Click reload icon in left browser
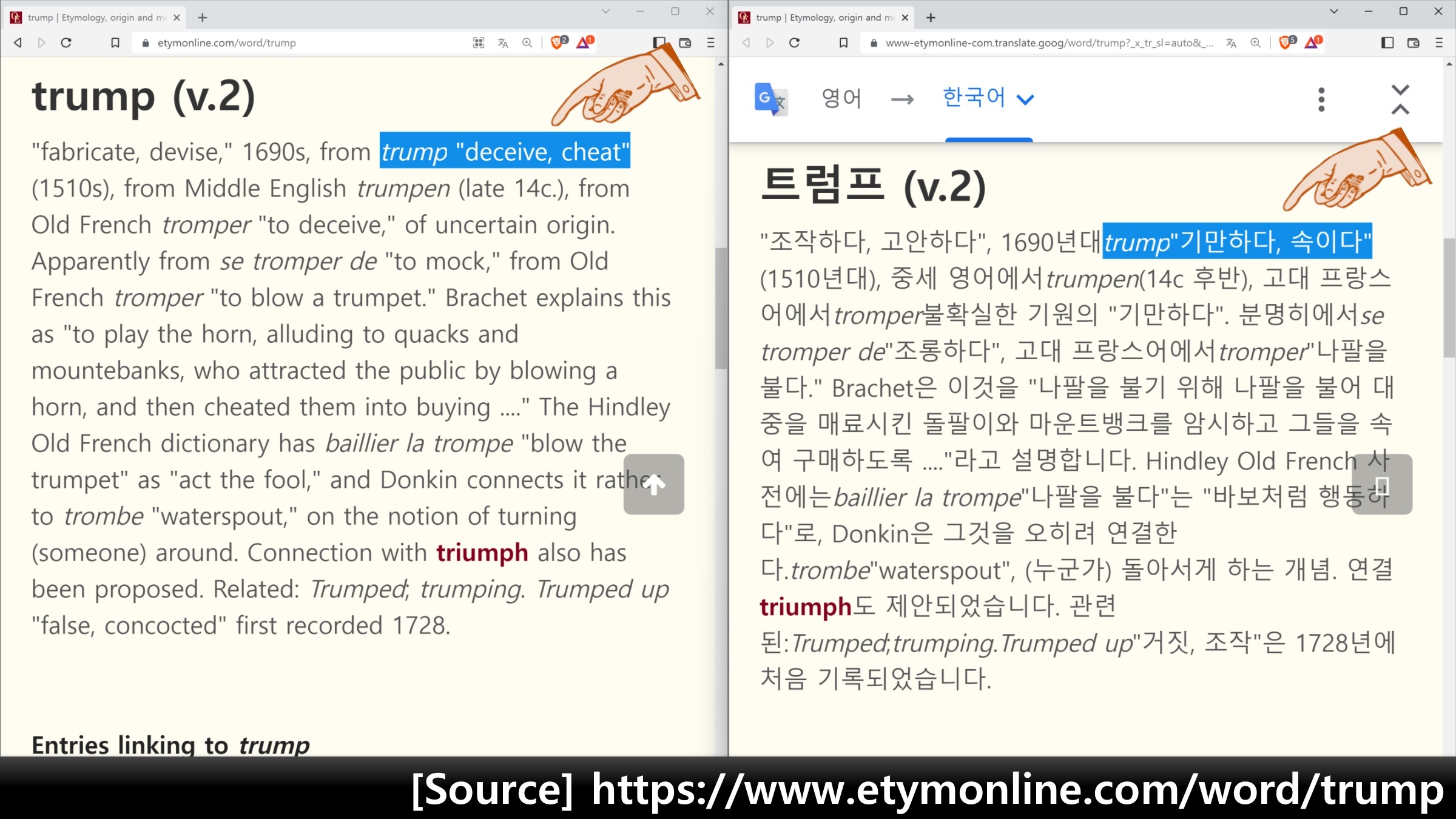Screen dimensions: 1456x819 [x=67, y=42]
